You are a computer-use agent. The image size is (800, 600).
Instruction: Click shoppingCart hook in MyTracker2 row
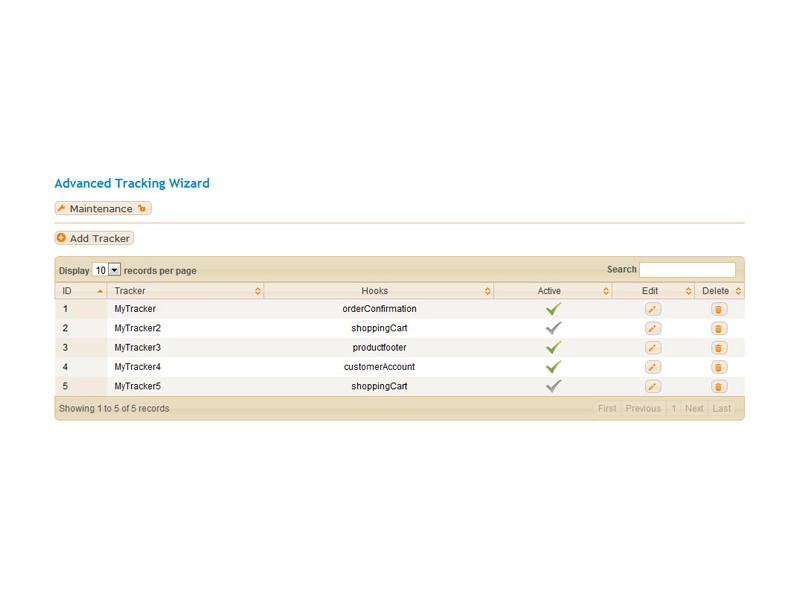[379, 328]
